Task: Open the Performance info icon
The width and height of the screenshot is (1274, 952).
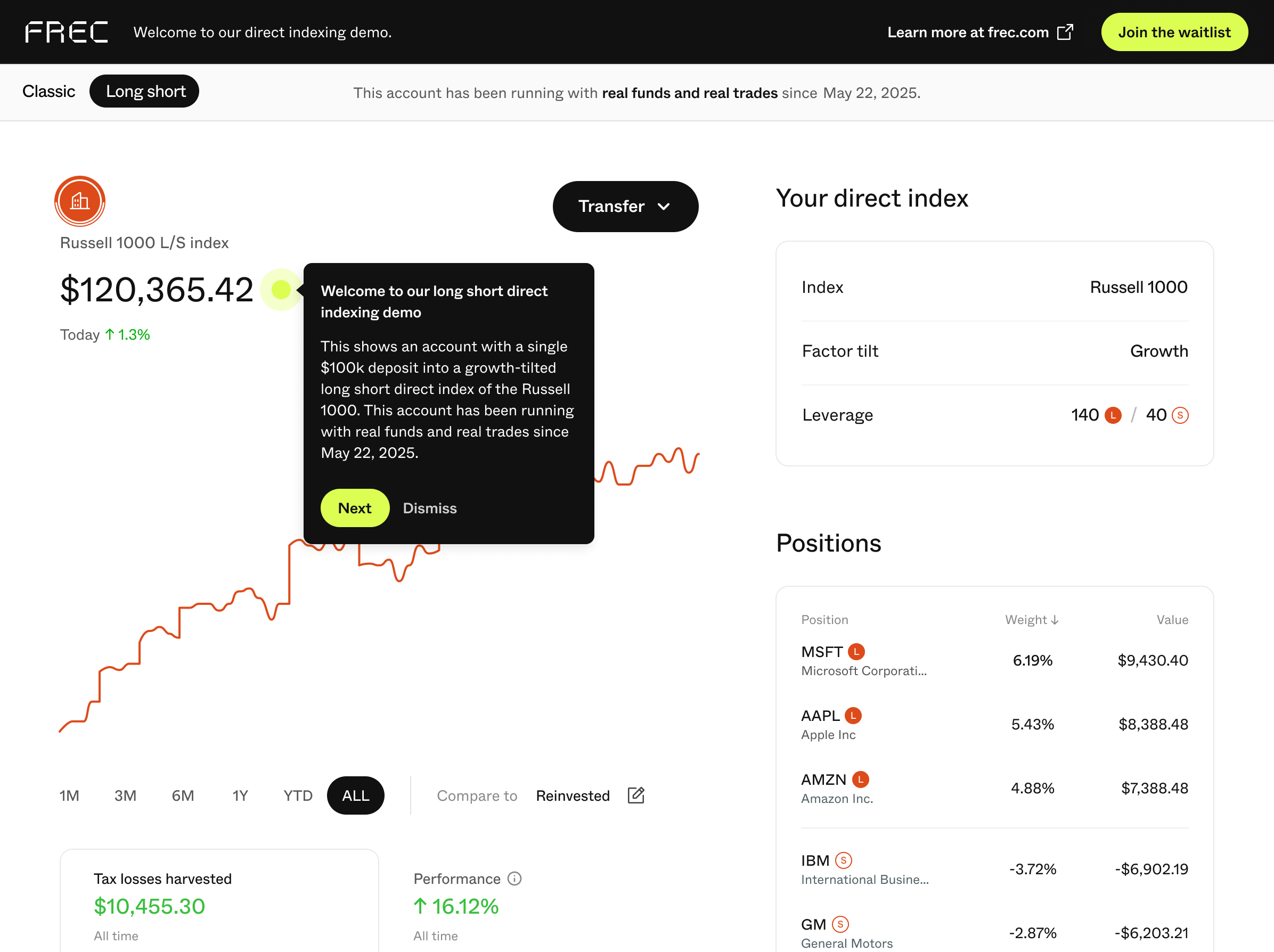Action: click(514, 879)
